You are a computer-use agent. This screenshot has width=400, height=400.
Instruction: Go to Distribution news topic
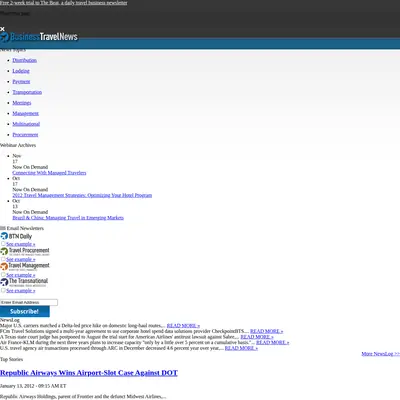coord(25,60)
